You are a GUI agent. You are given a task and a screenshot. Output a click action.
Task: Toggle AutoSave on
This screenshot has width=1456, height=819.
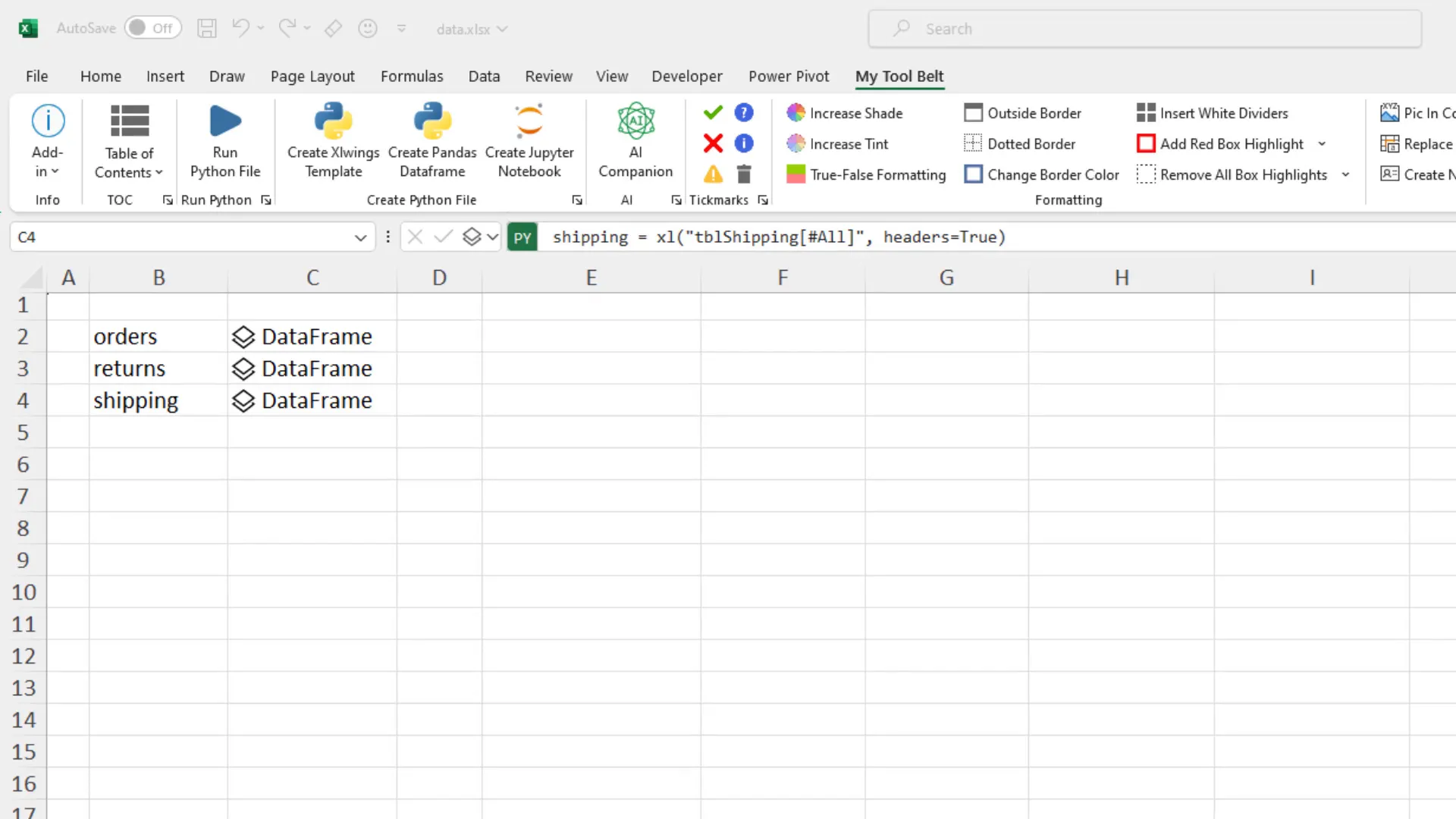pos(153,28)
